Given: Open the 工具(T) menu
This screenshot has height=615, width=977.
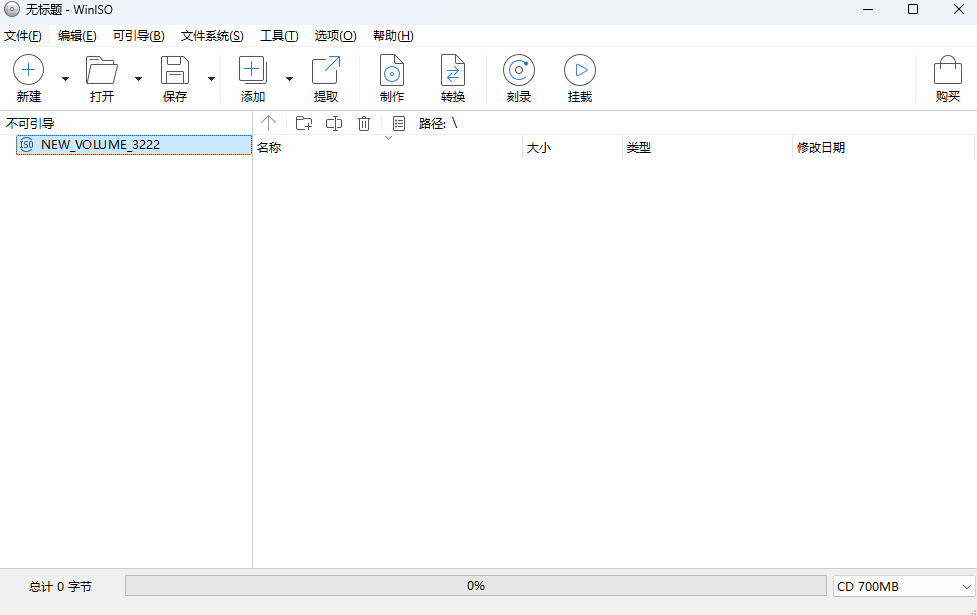Looking at the screenshot, I should pos(278,35).
